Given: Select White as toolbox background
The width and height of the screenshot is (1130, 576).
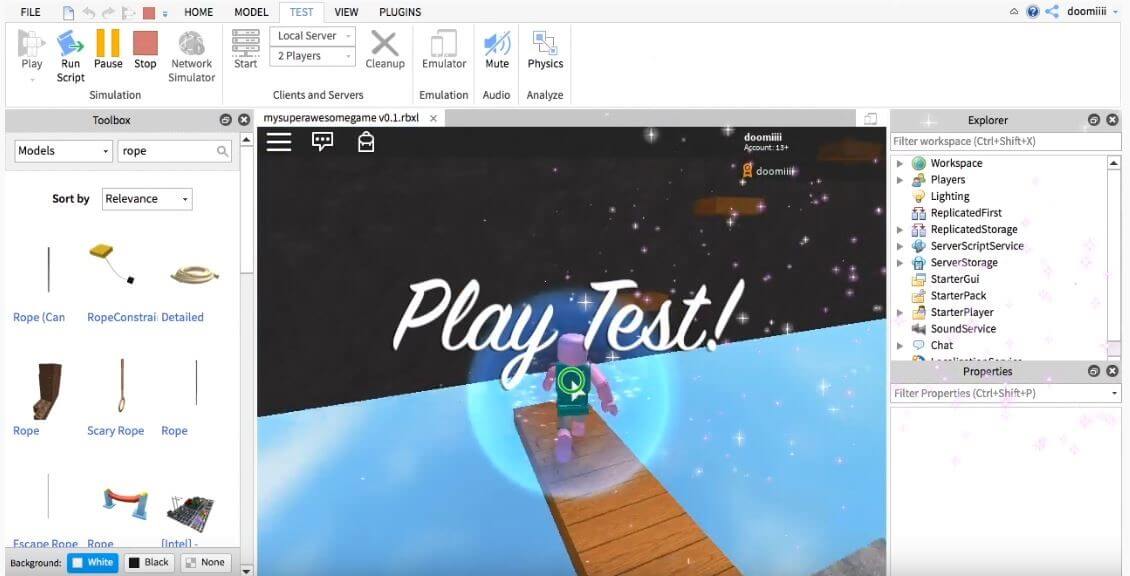Looking at the screenshot, I should pos(92,562).
